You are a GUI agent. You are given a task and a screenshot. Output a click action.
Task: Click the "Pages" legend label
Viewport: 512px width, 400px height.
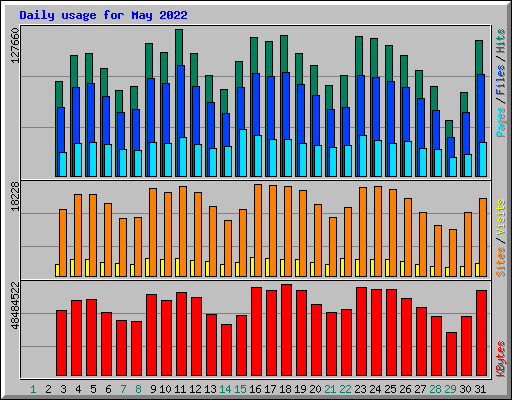pyautogui.click(x=500, y=122)
